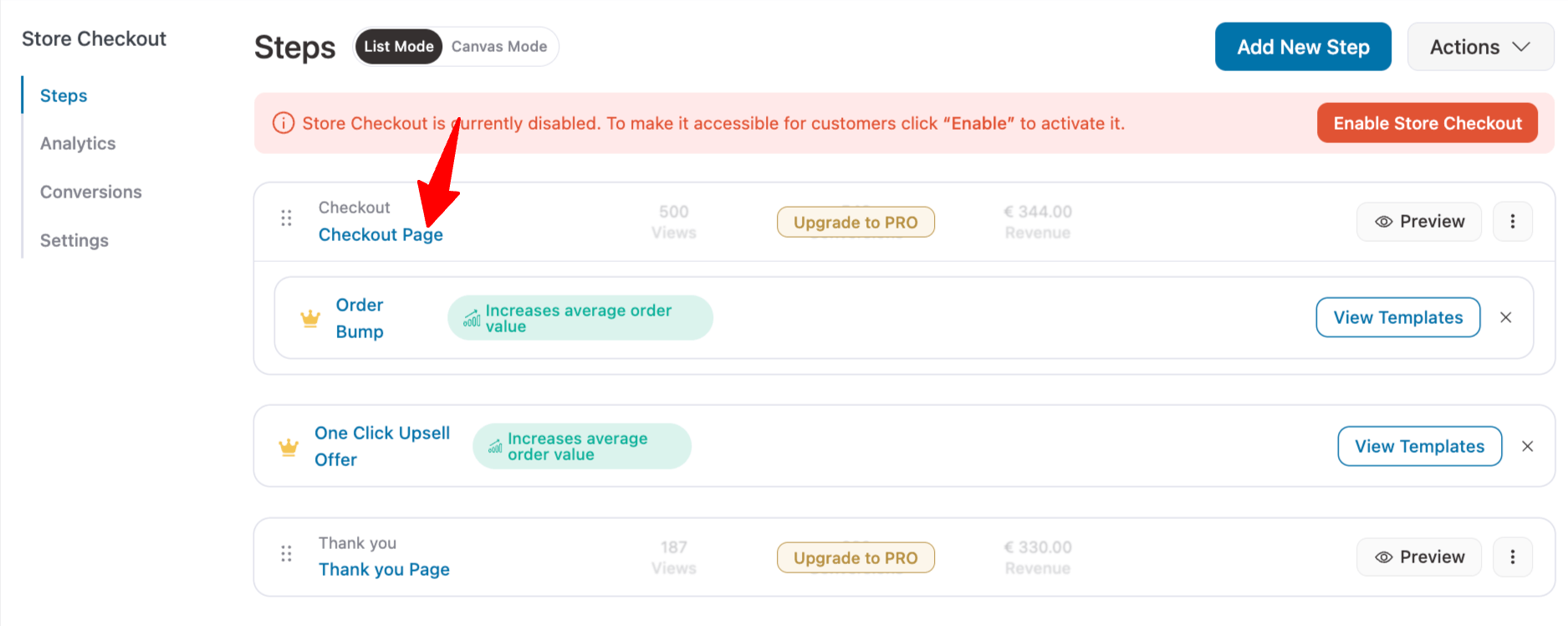Viewport: 1568px width, 626px height.
Task: Click the drag handle on Thank you step
Action: (286, 554)
